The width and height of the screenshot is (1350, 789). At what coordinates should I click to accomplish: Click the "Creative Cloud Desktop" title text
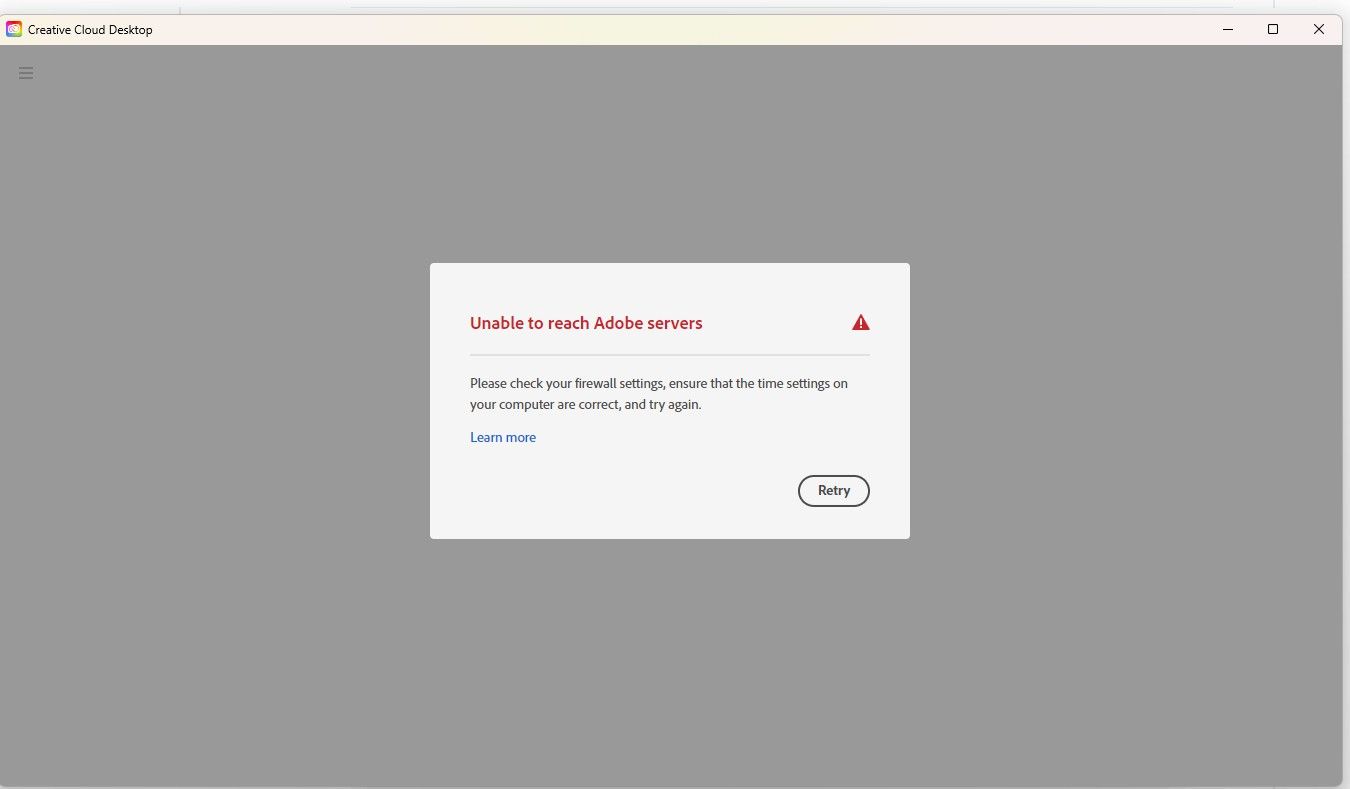click(x=90, y=30)
